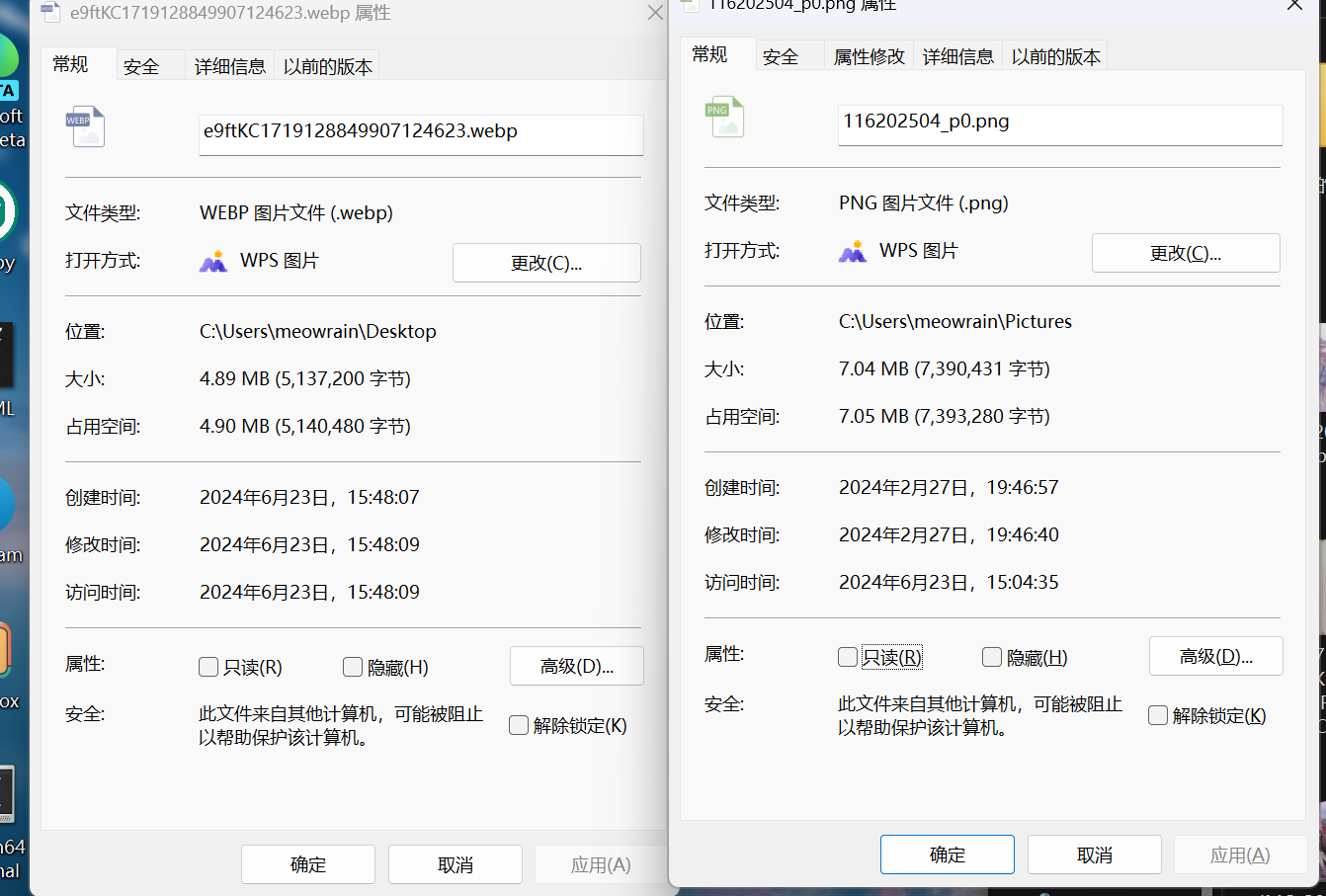Check 解除锁定(K) in the png dialog
The image size is (1326, 896).
(1158, 716)
